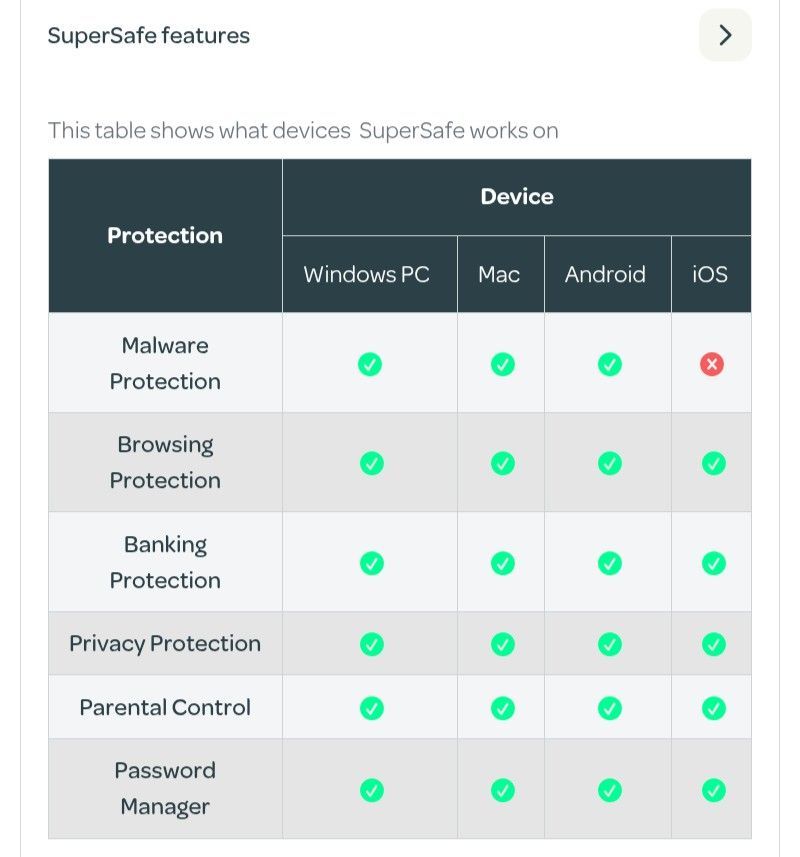Image resolution: width=800 pixels, height=857 pixels.
Task: Click the red cross for iOS Malware Protection
Action: 712,364
